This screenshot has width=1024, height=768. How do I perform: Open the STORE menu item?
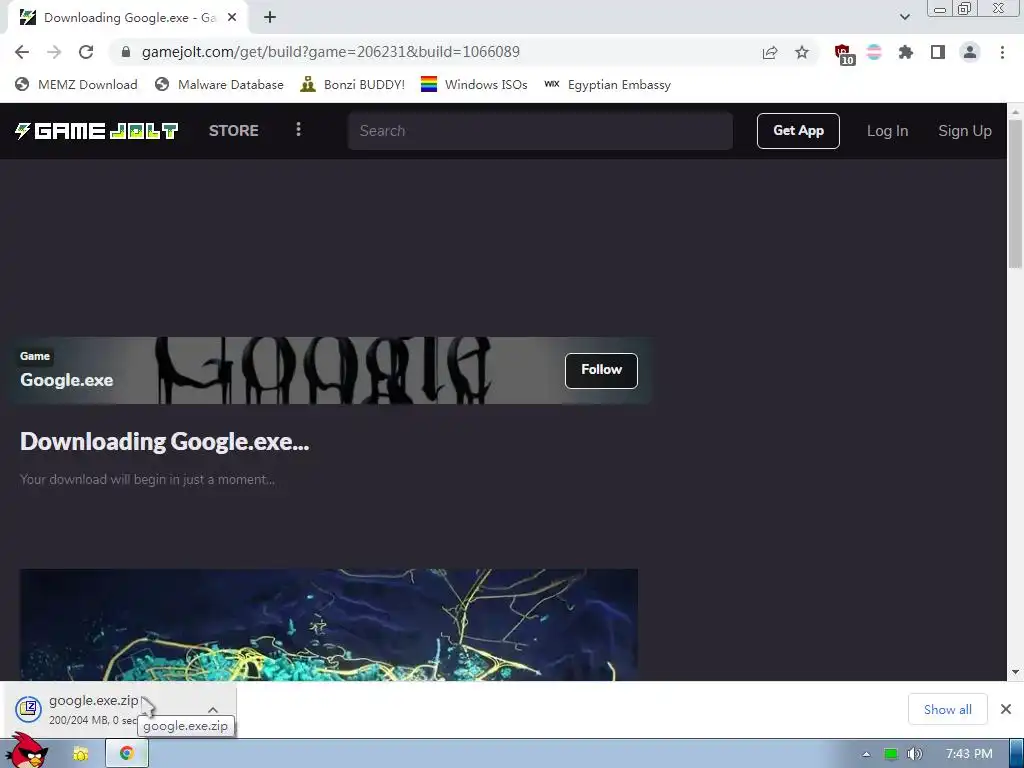pos(234,131)
